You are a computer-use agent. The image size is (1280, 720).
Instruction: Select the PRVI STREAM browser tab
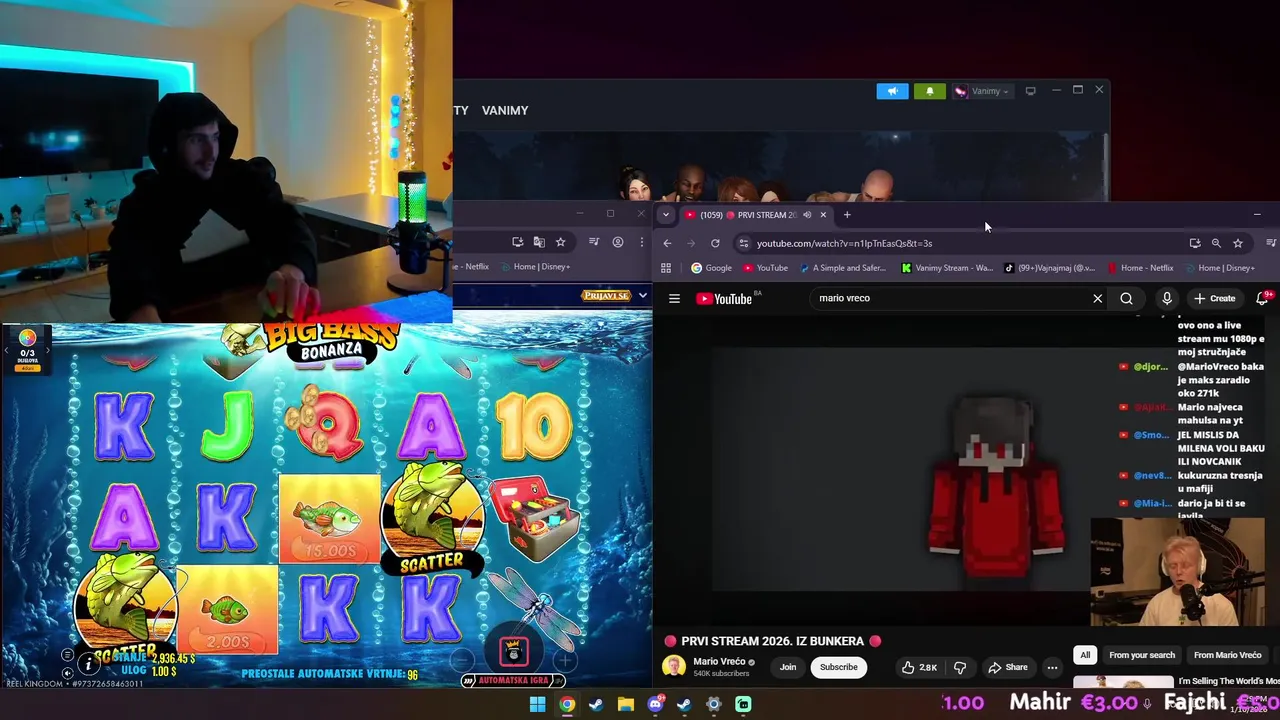pos(755,215)
